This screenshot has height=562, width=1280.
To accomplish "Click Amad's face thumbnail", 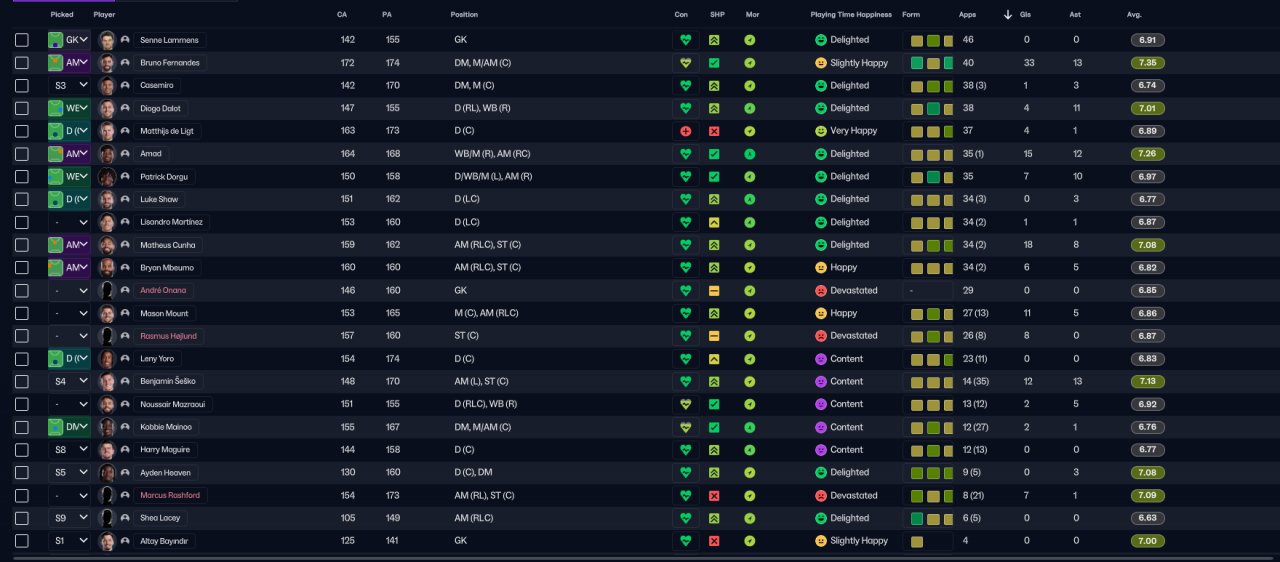I will point(108,154).
